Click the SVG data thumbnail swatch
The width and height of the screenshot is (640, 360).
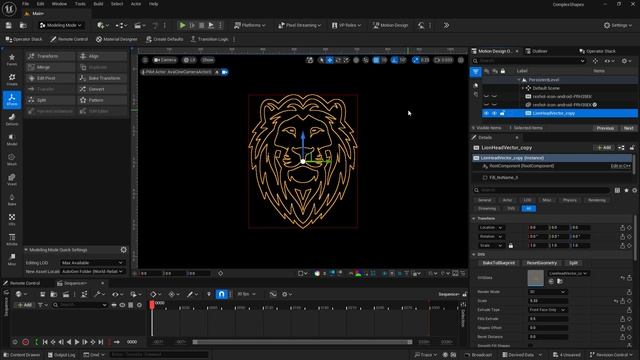coord(536,278)
